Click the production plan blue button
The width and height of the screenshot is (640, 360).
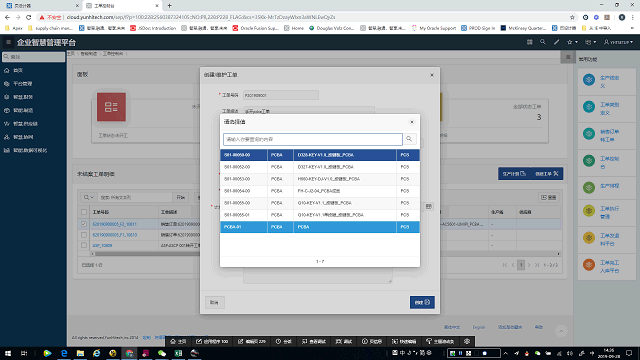(514, 174)
